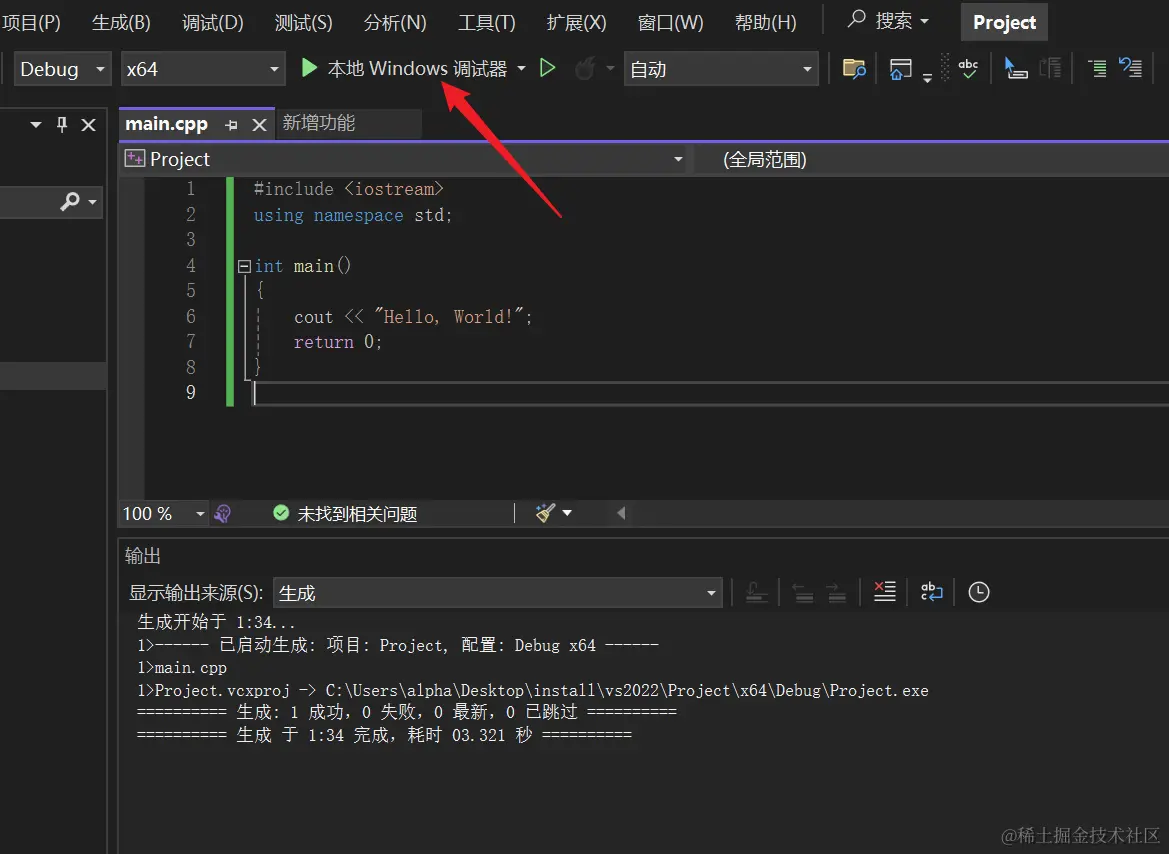Clear all output with the red X icon
The width and height of the screenshot is (1169, 854).
click(x=885, y=592)
